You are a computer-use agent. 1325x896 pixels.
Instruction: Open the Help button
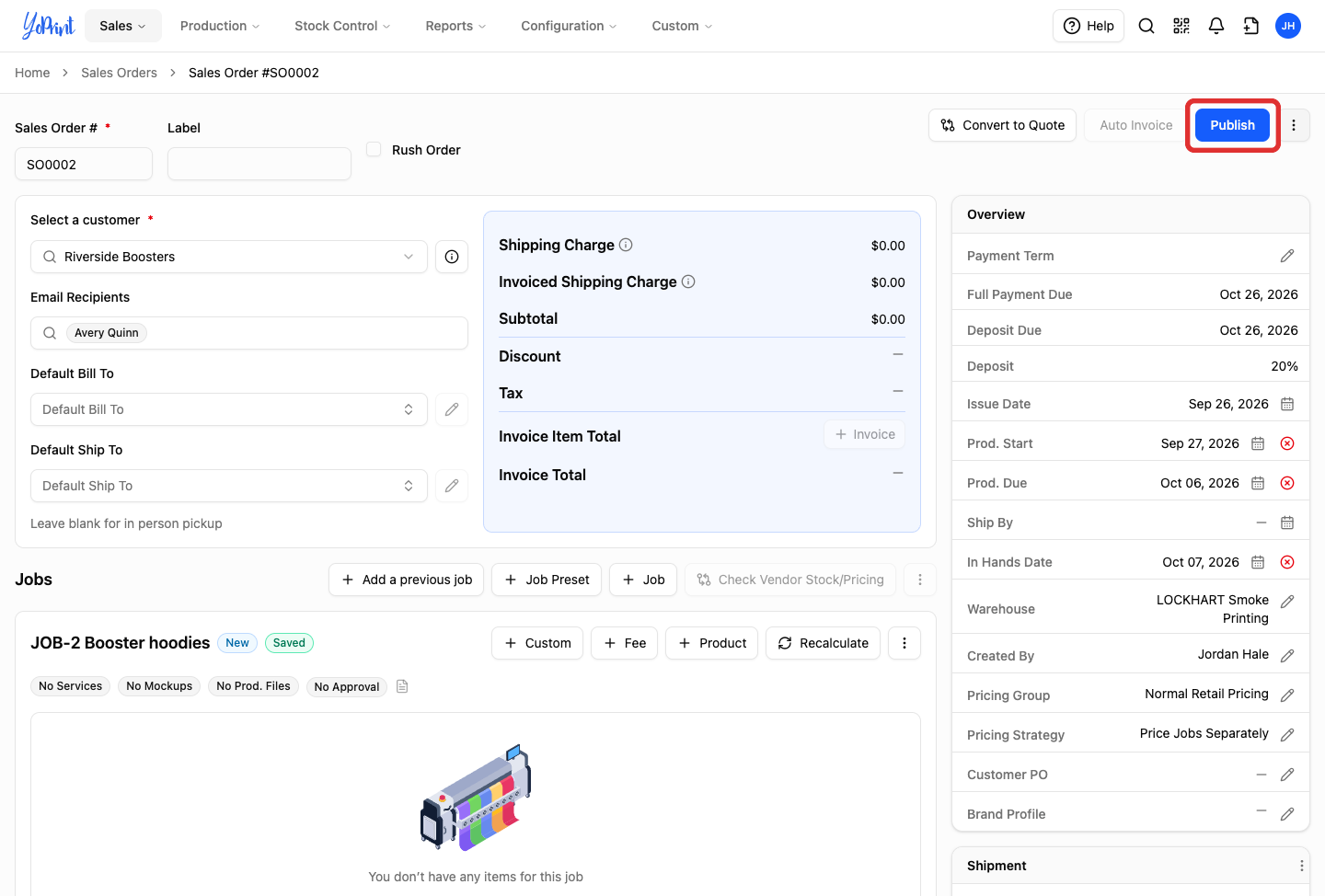[1089, 26]
